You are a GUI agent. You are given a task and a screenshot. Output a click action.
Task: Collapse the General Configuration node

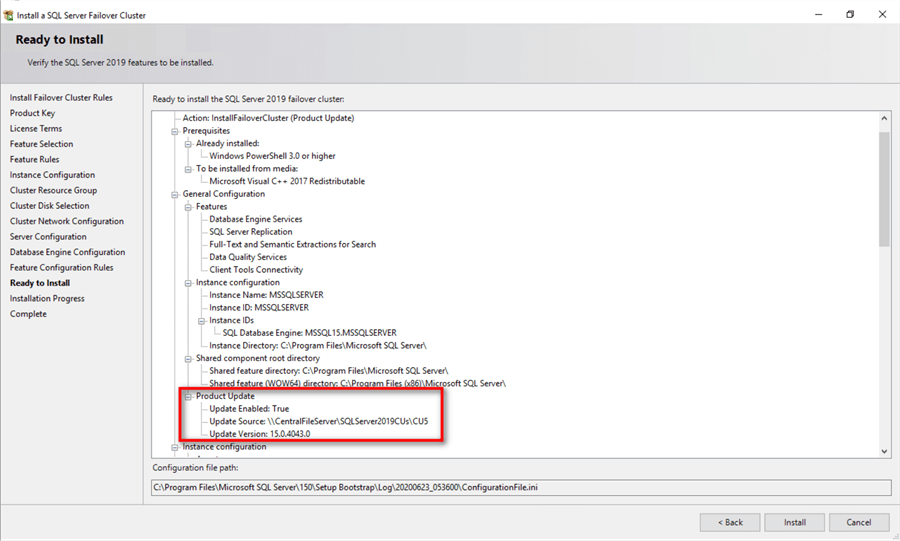pyautogui.click(x=174, y=194)
